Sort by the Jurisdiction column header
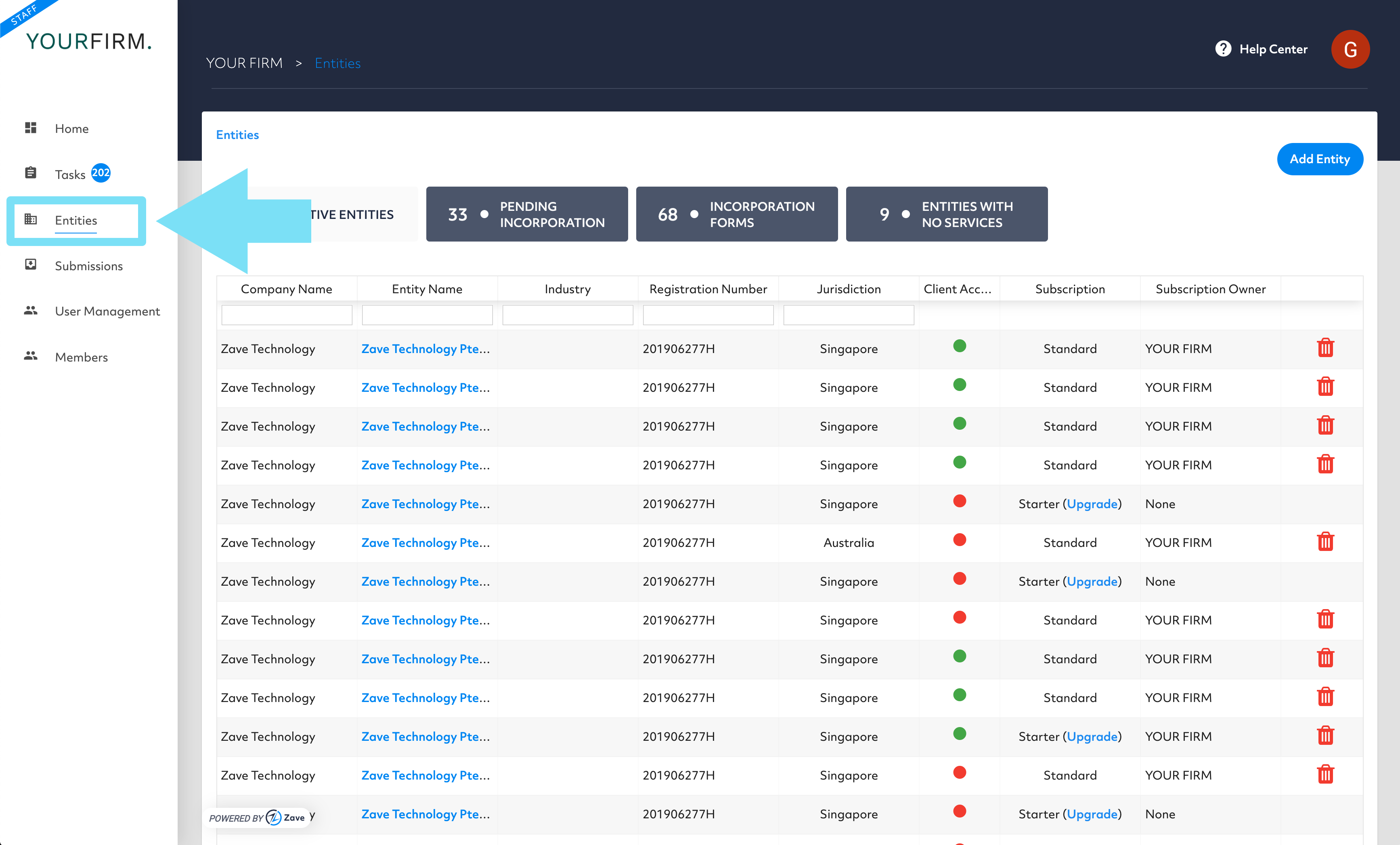This screenshot has width=1400, height=845. click(x=848, y=289)
